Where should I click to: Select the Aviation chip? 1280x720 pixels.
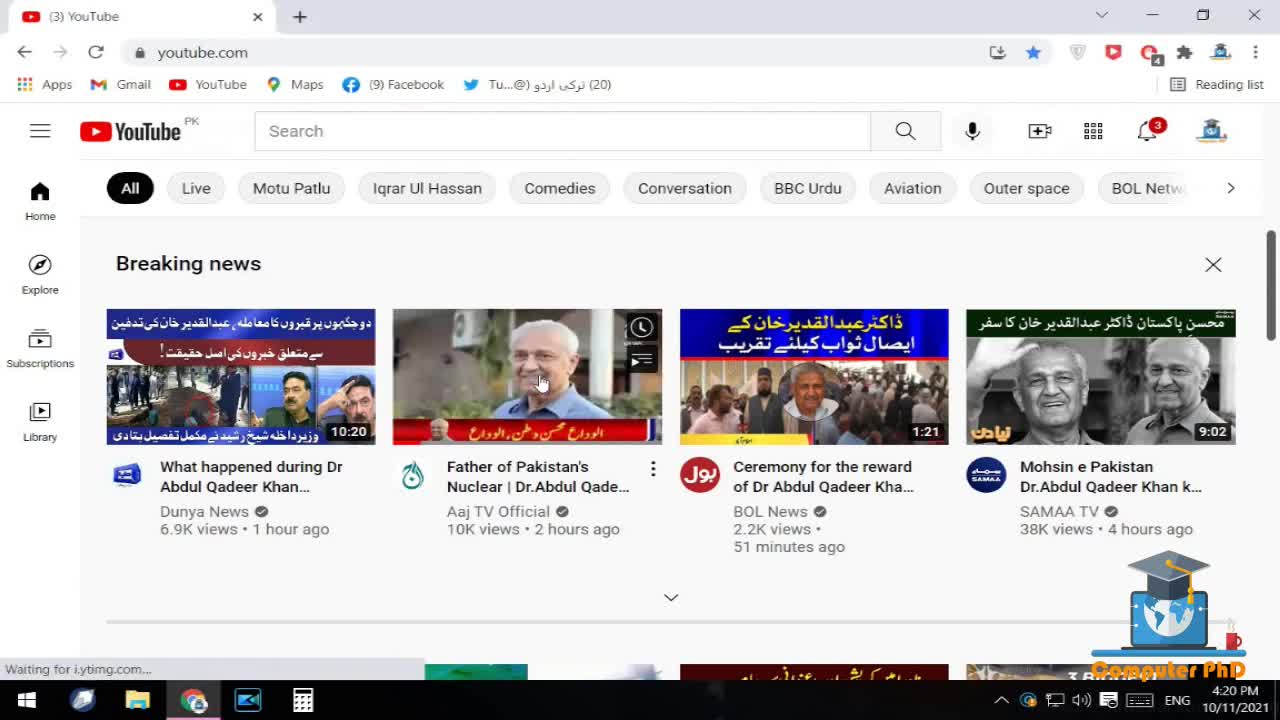click(913, 188)
